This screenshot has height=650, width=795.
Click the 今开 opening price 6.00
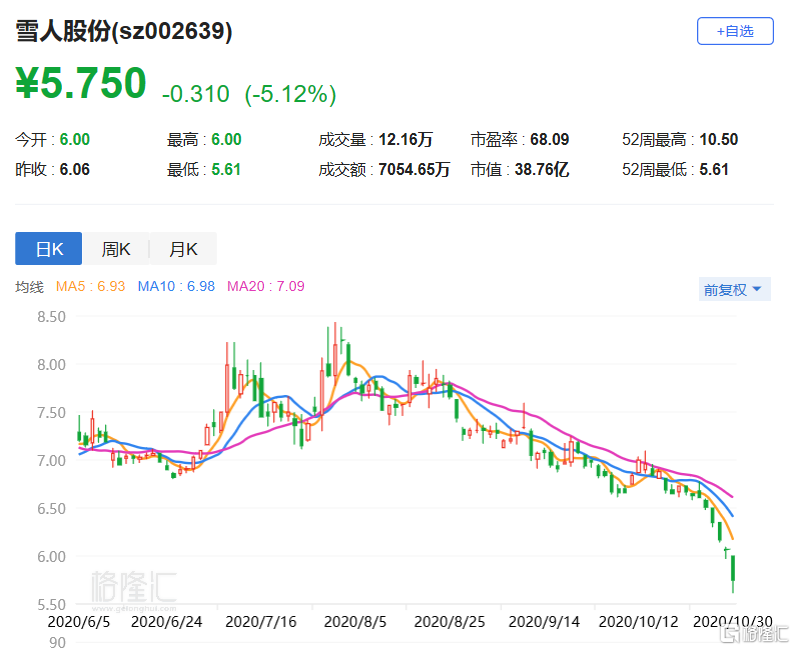point(75,139)
